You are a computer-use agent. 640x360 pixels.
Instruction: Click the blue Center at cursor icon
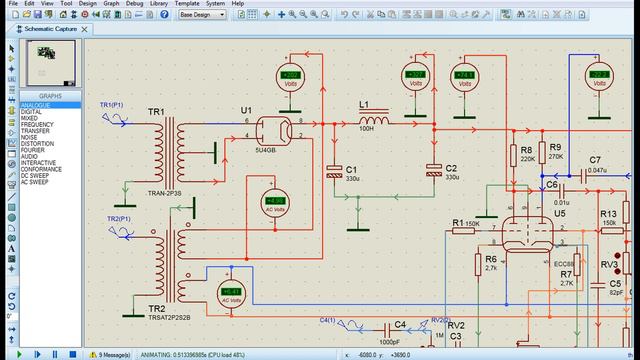[281, 15]
